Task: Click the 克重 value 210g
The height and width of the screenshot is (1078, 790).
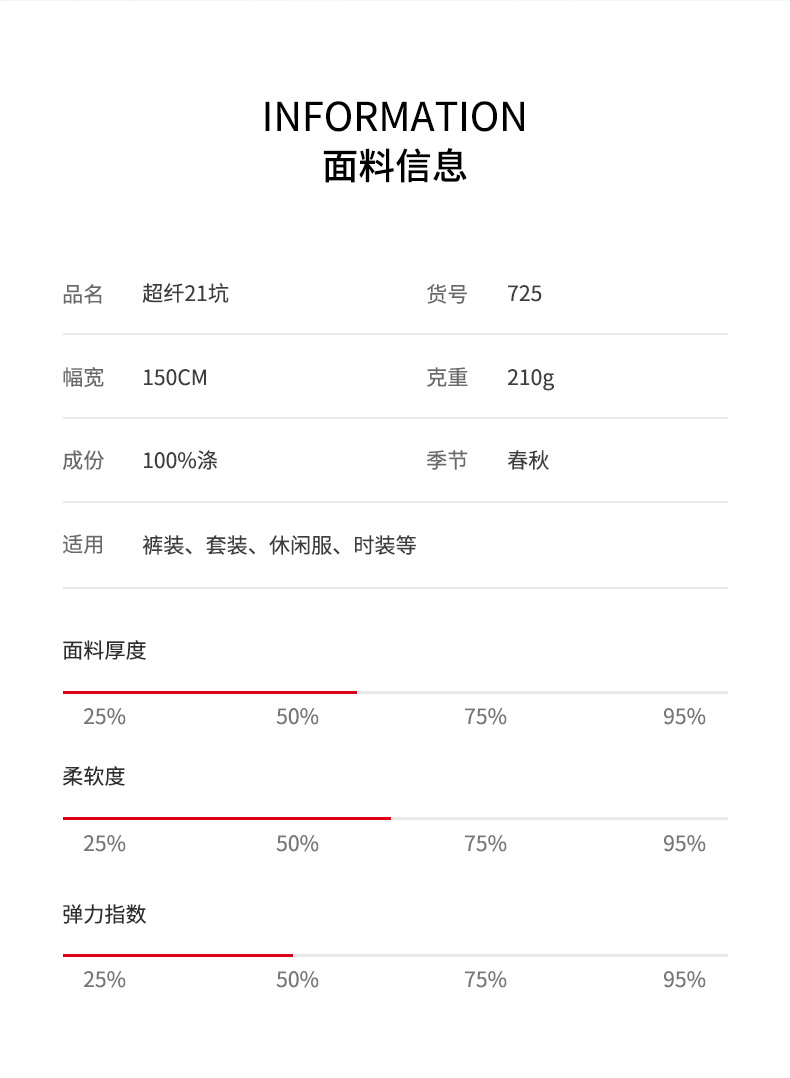Action: [x=530, y=378]
